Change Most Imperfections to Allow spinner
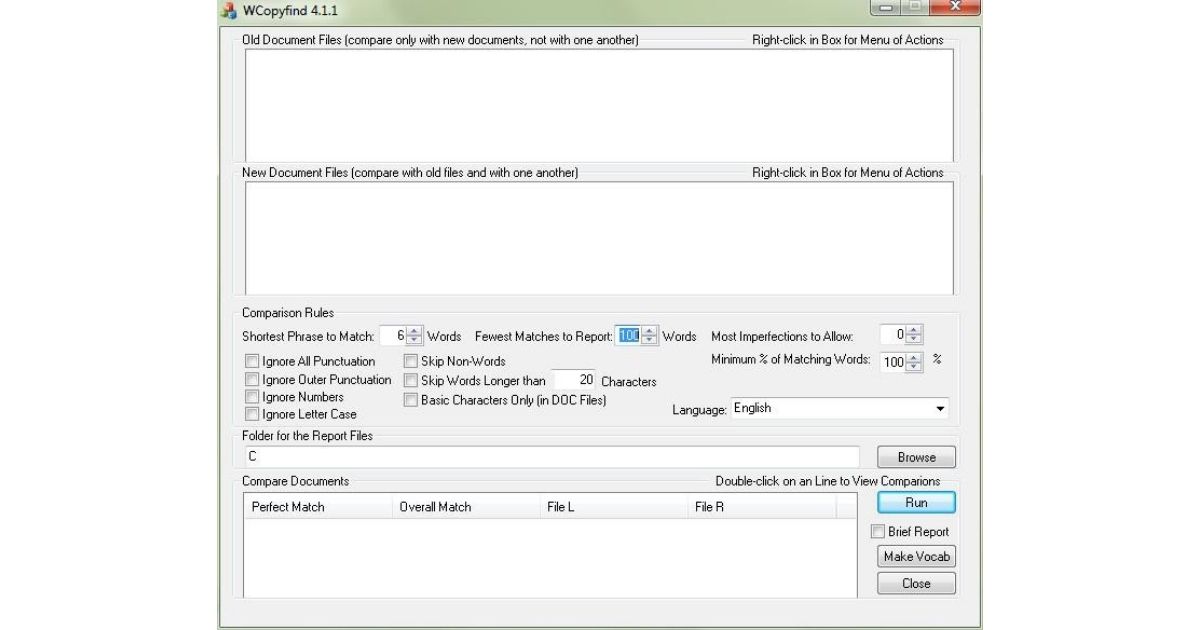 point(914,336)
